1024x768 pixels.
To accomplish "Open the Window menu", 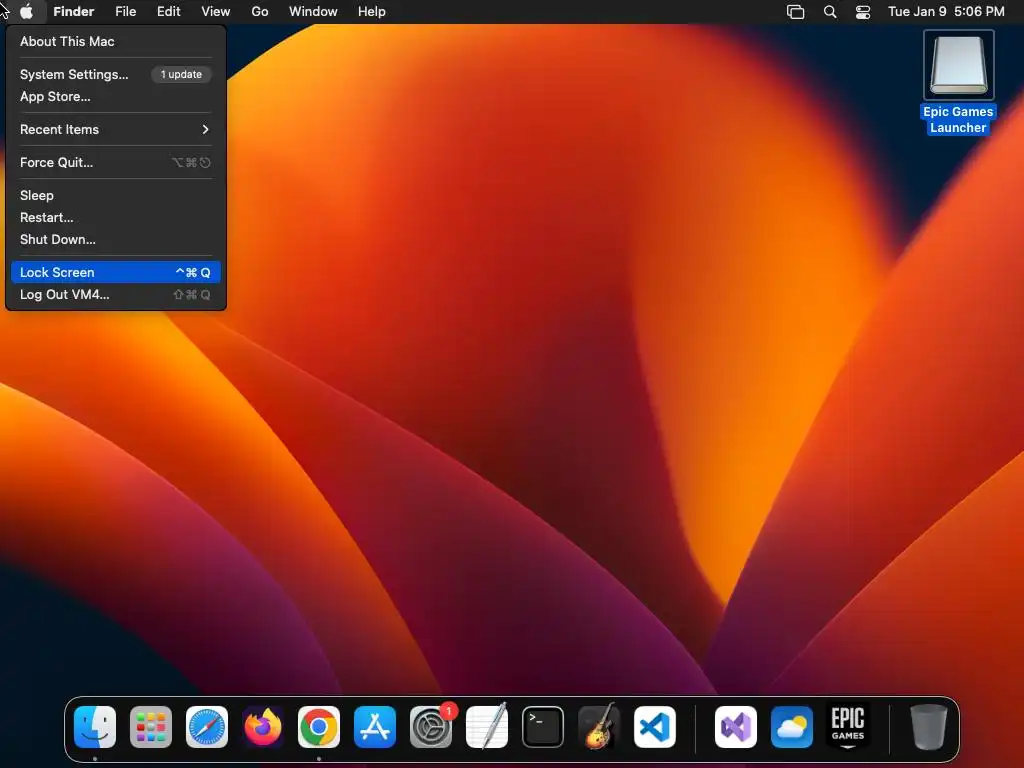I will (313, 12).
